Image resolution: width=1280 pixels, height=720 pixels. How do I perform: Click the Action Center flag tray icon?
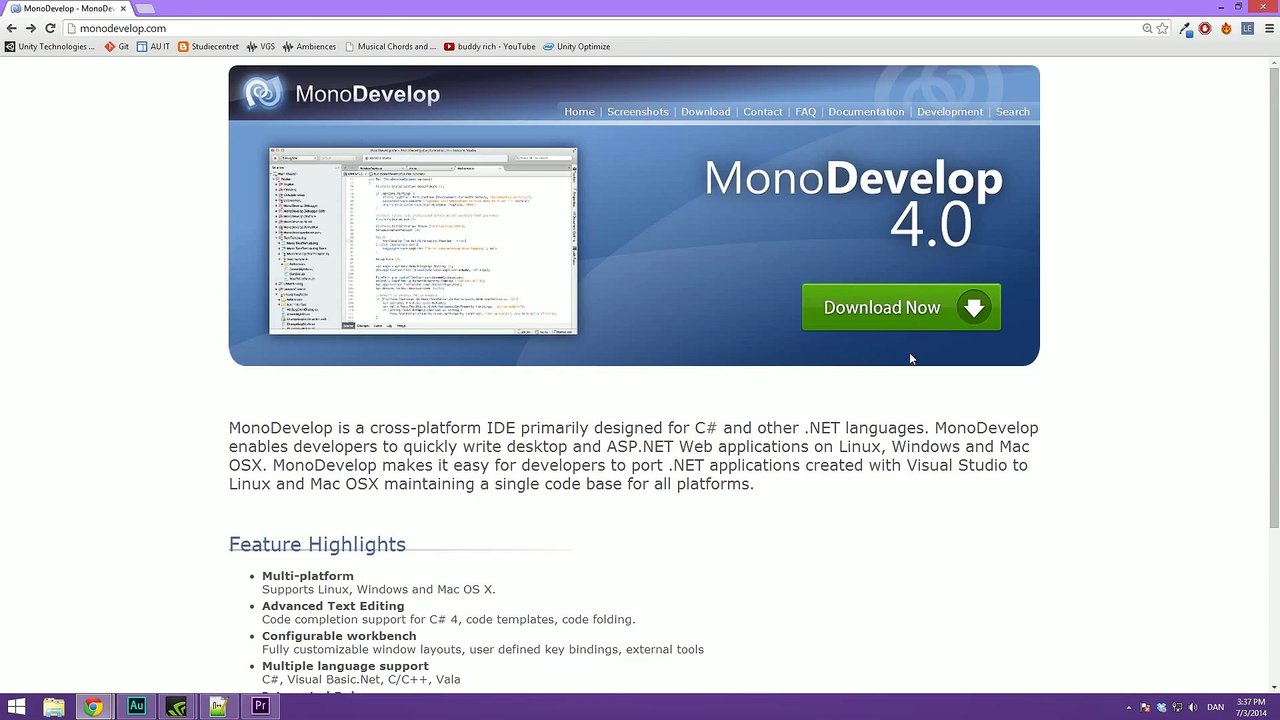1145,708
